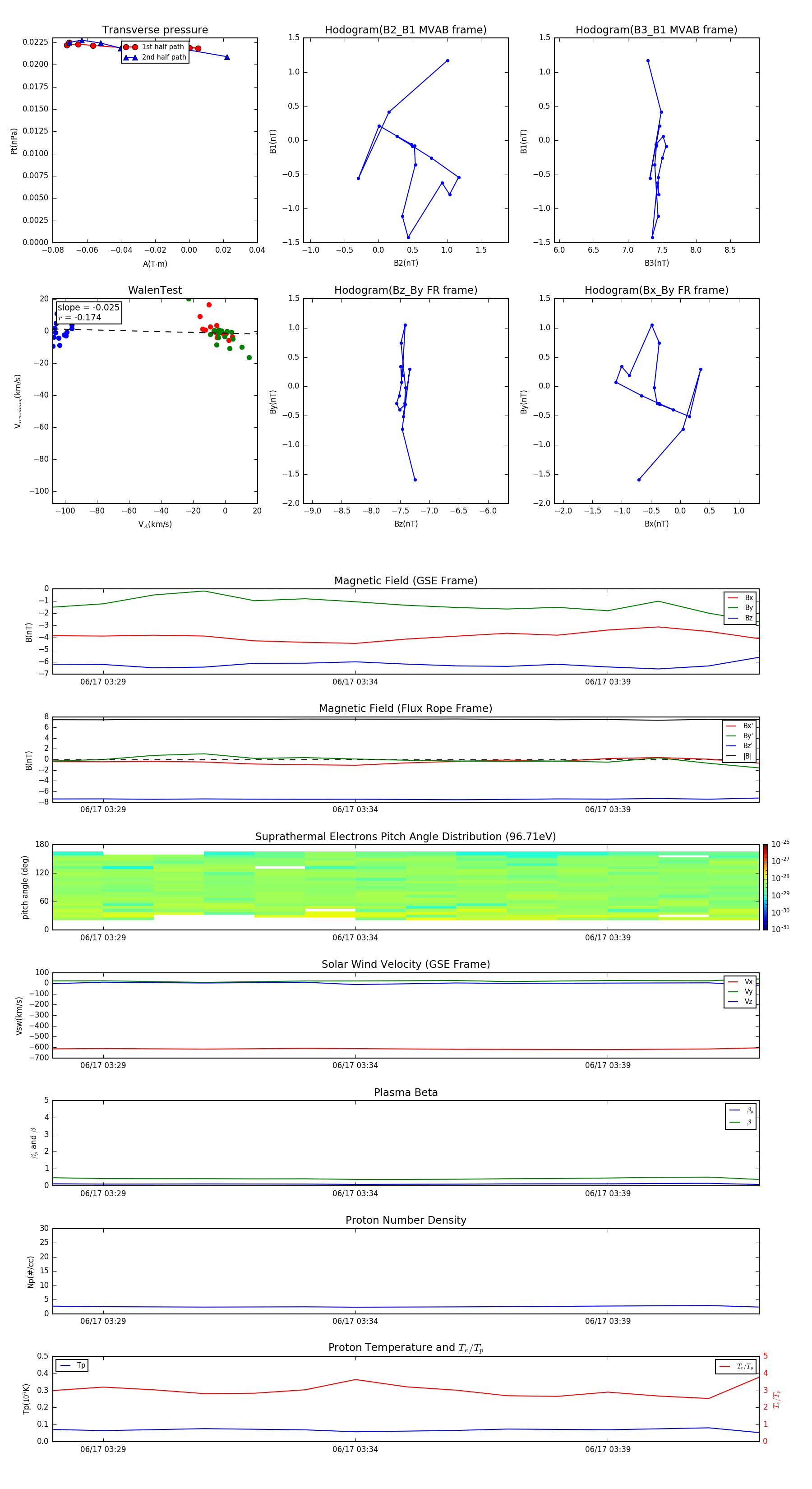This screenshot has height=1489, width=812.
Task: Click the 'By' legend entry in GSE panel
Action: coord(741,607)
